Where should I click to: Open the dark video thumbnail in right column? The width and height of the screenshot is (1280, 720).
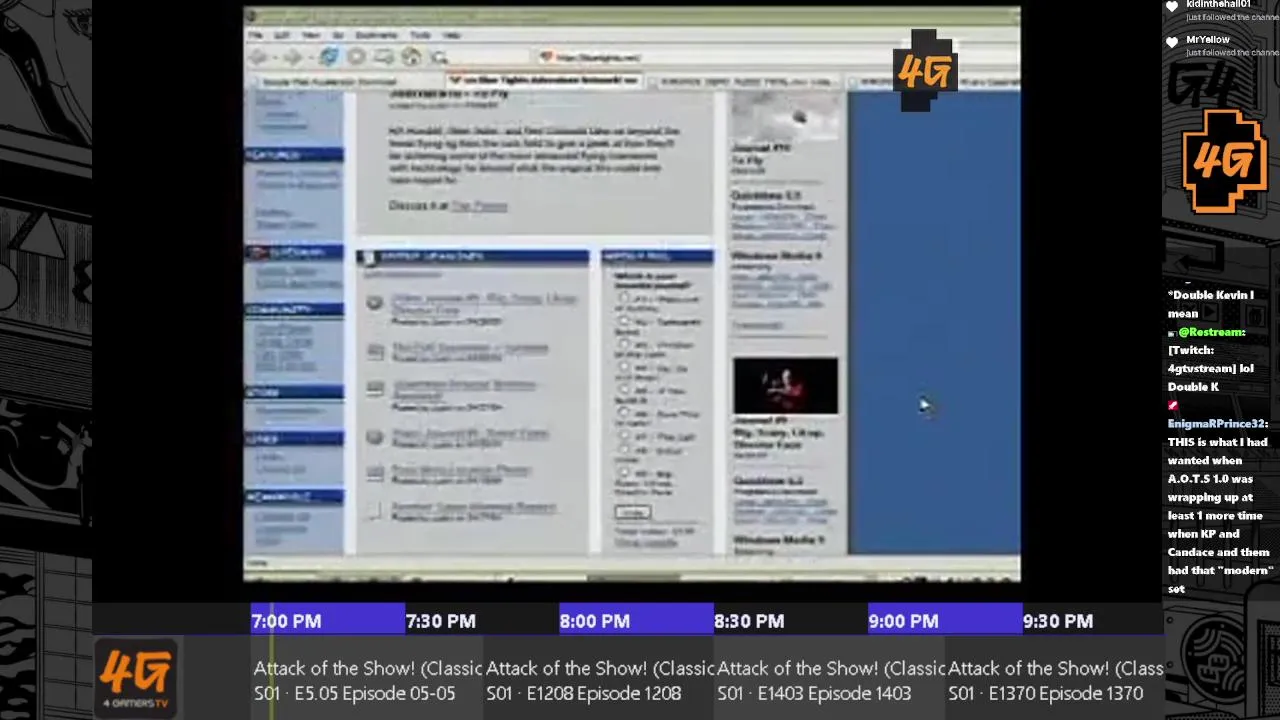pos(786,385)
